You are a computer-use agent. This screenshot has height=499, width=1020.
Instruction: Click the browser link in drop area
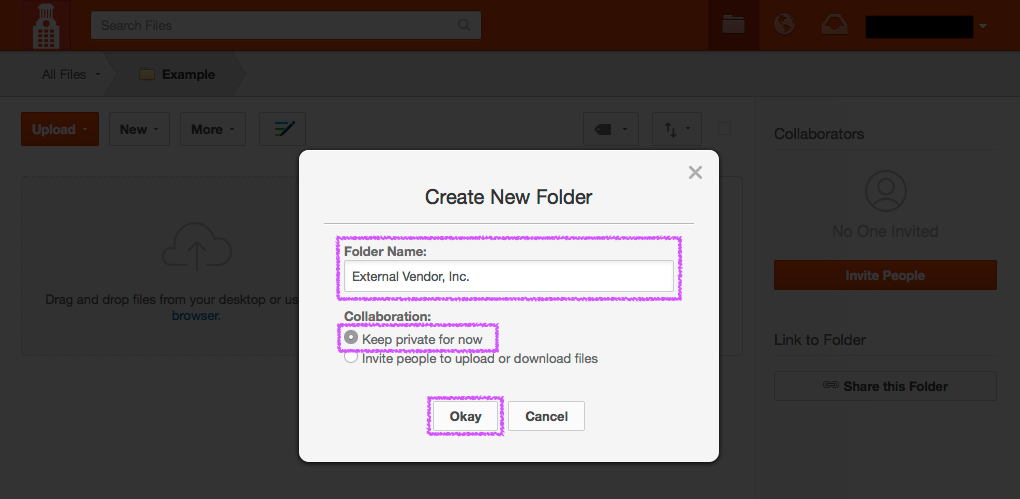196,316
